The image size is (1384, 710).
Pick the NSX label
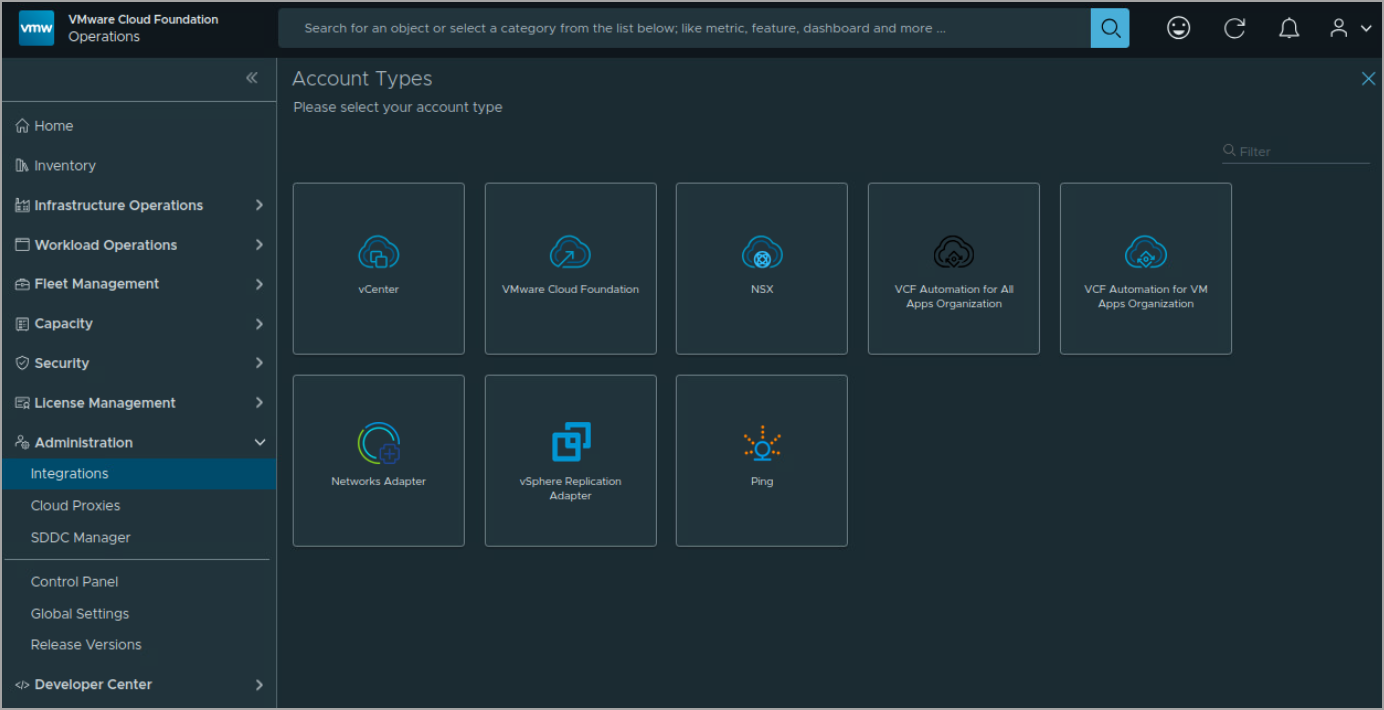point(762,290)
